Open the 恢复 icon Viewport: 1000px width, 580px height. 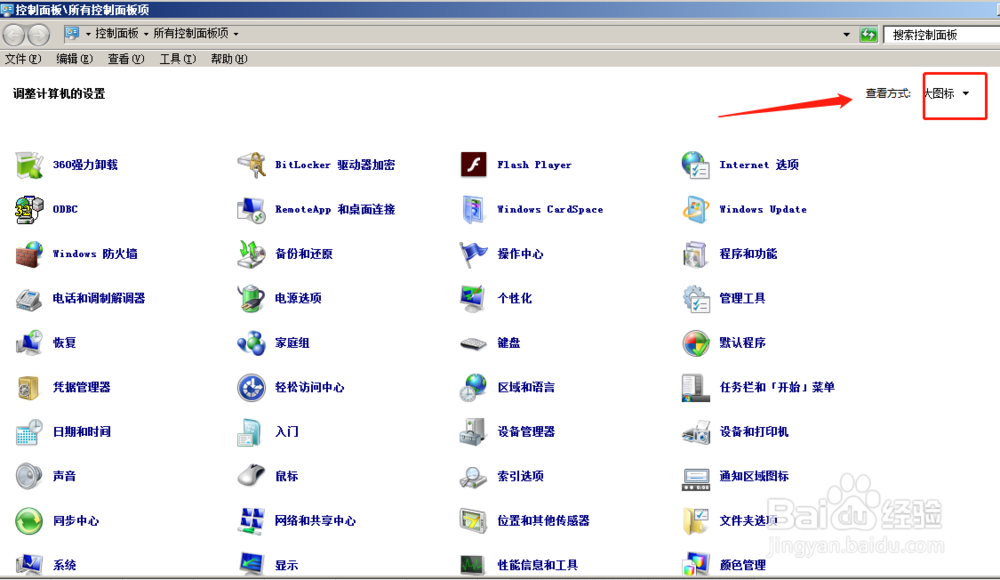[29, 343]
